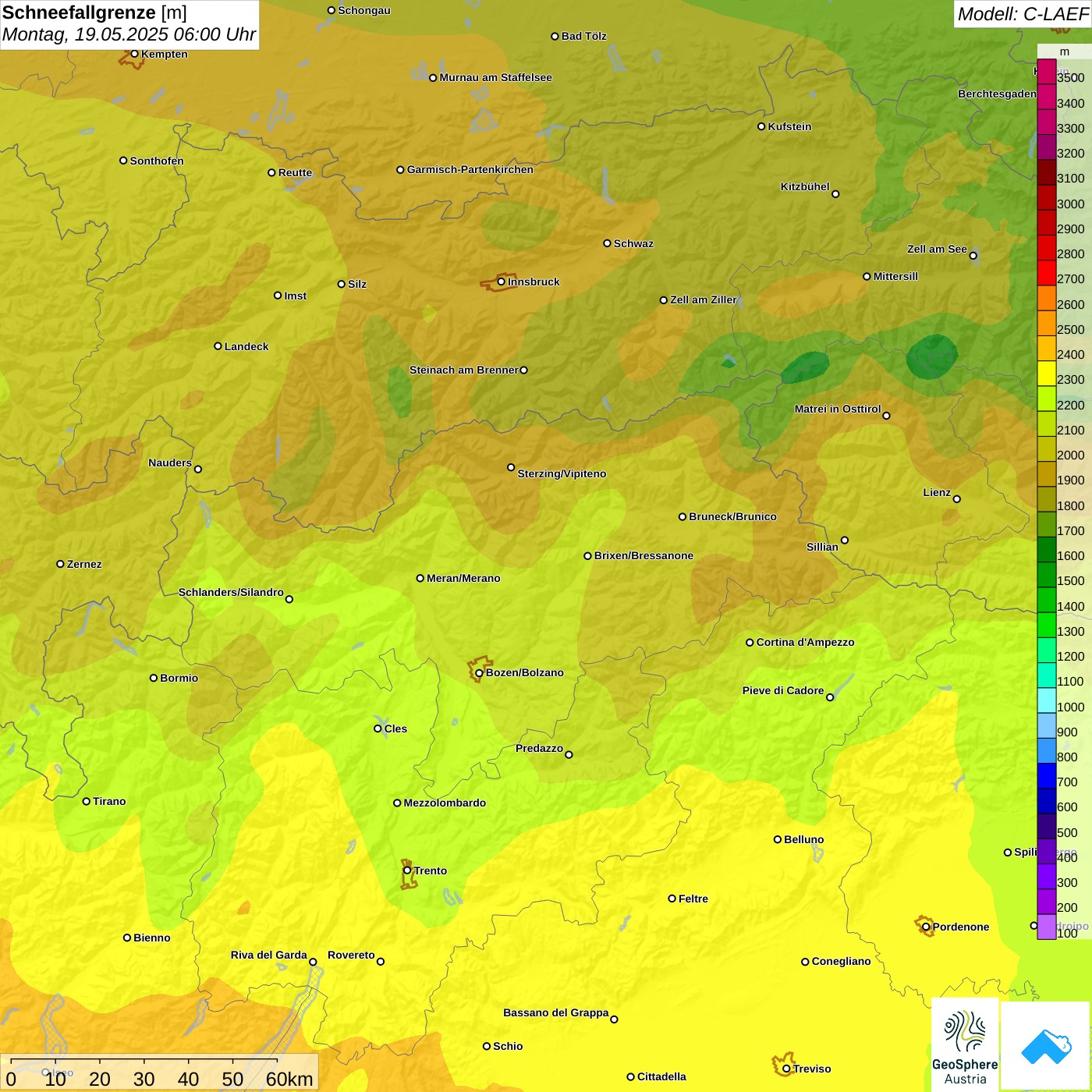Click the Cortina d'Ampezzo location dot
Viewport: 1092px width, 1092px height.
(750, 643)
